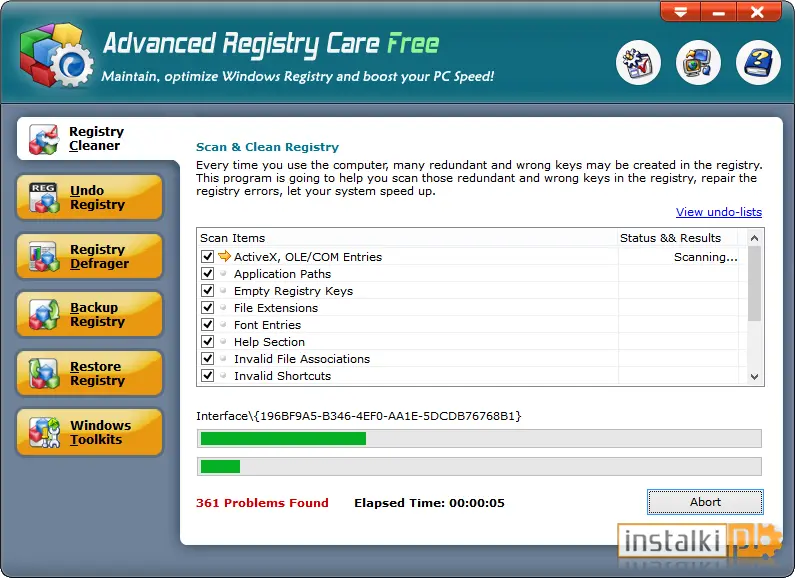This screenshot has width=795, height=578.
Task: Open the Undo Registry section
Action: (90, 197)
